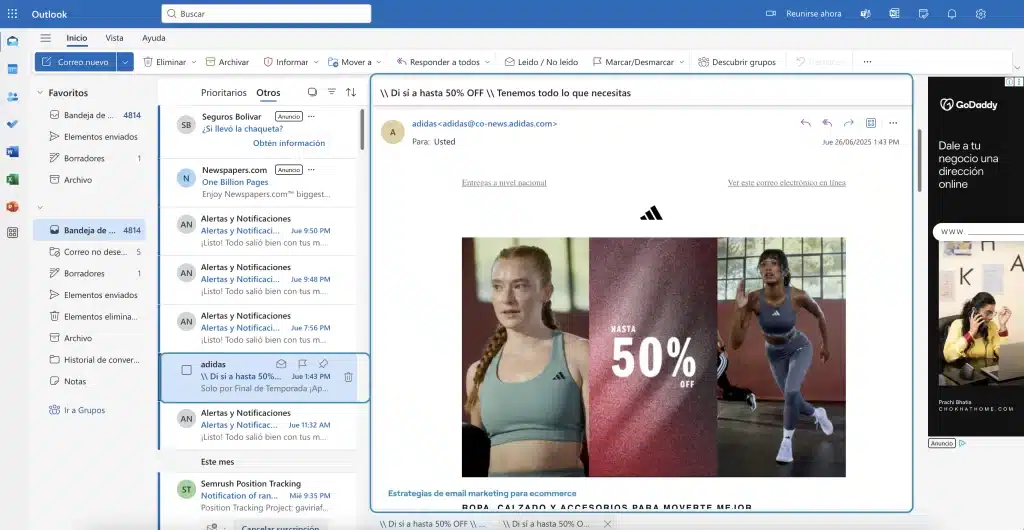Click Reunirse ahora in header
Screen dimensions: 1024x530
click(803, 14)
